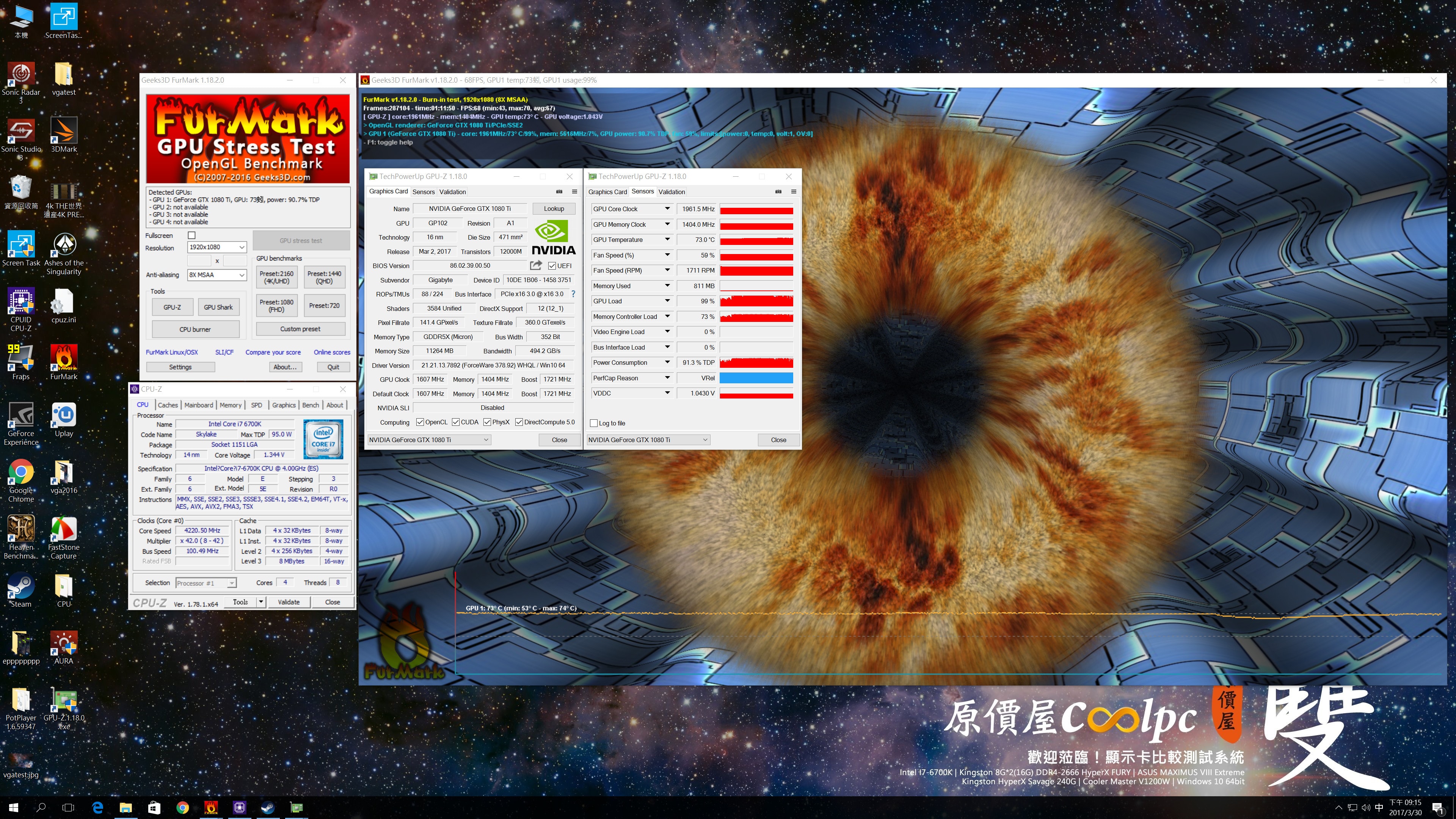
Task: Launch the Heaven Benchmark desktop shortcut
Action: pyautogui.click(x=21, y=538)
